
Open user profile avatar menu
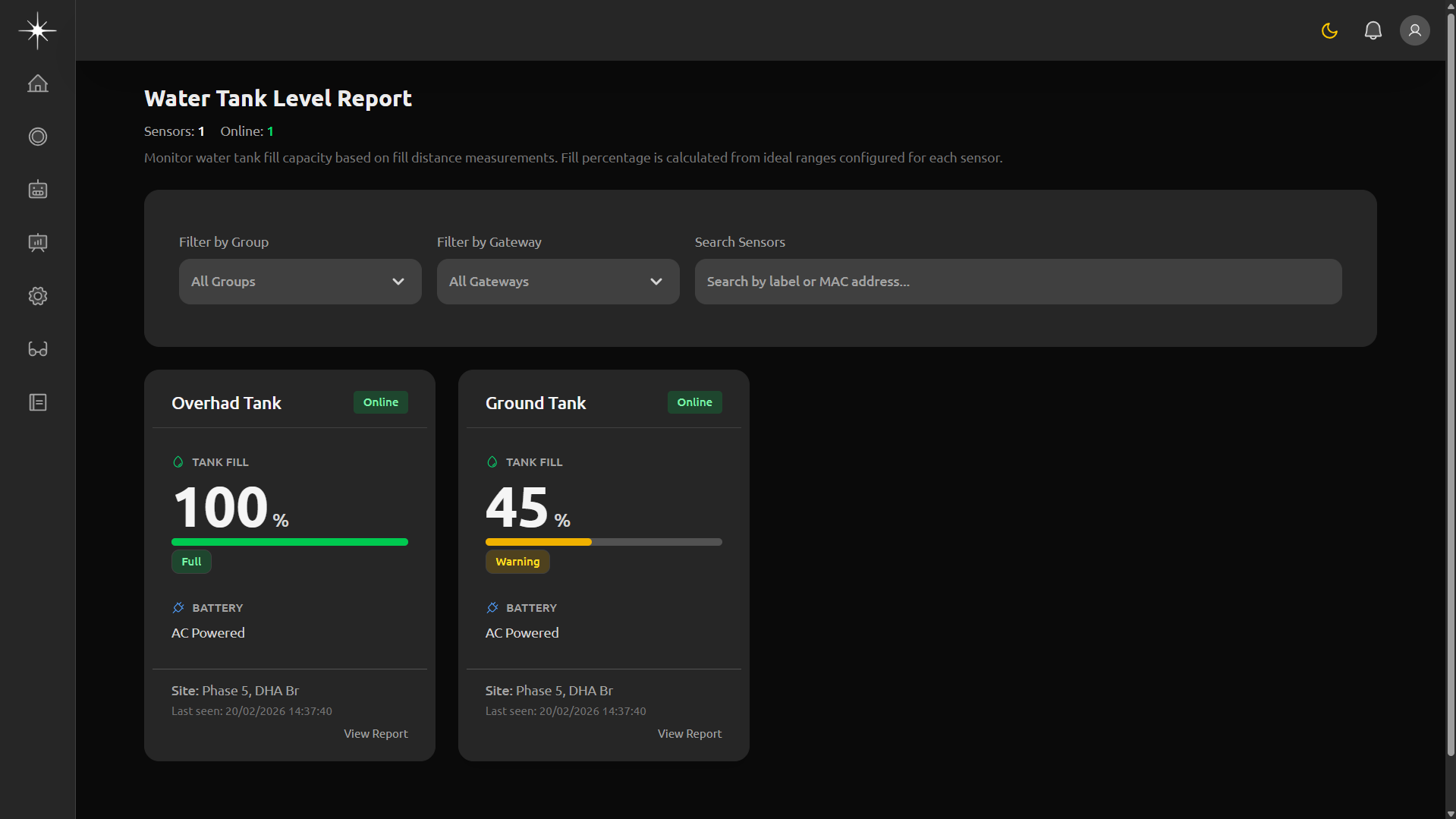(x=1414, y=30)
